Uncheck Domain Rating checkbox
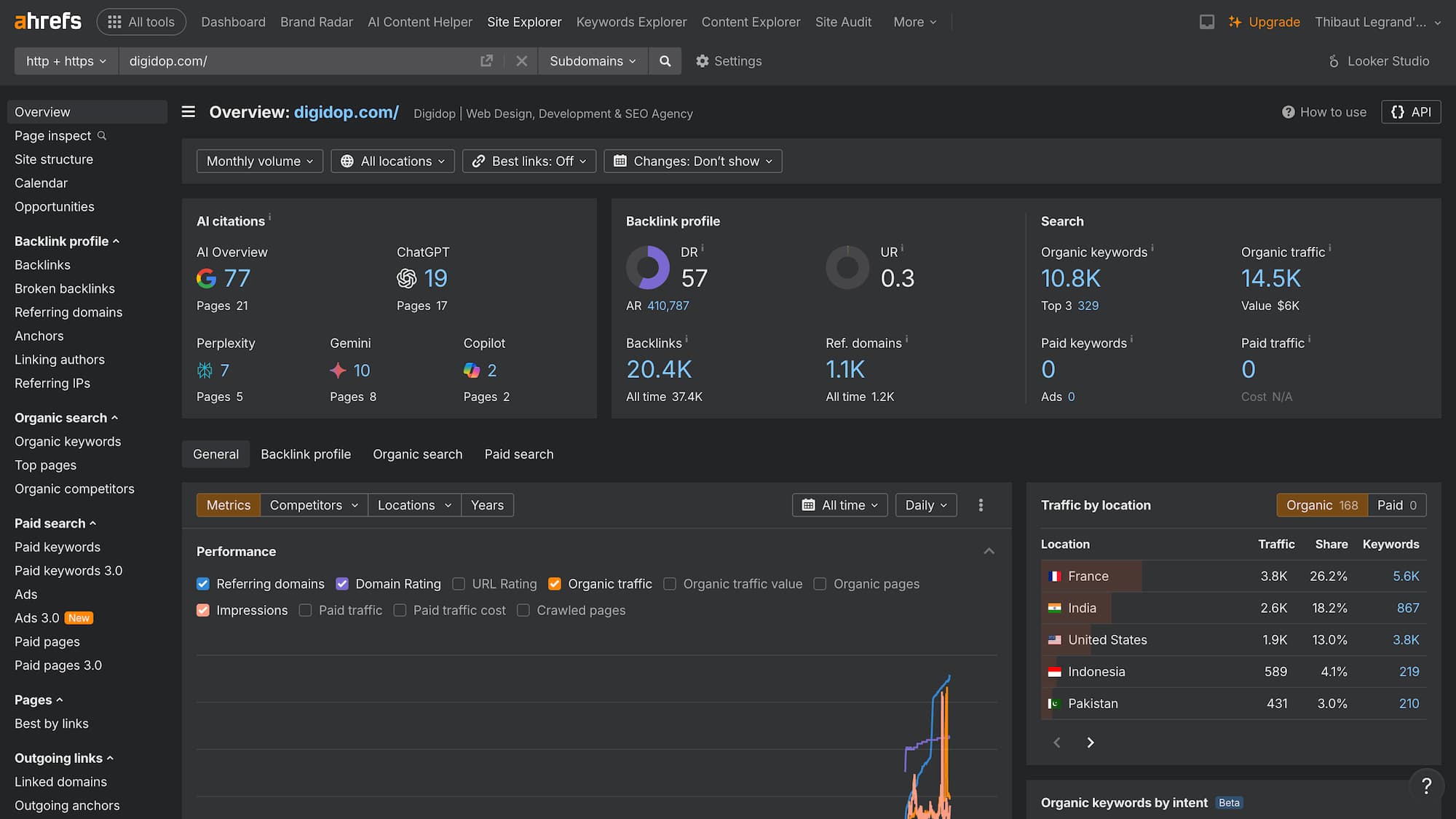The width and height of the screenshot is (1456, 819). (342, 584)
